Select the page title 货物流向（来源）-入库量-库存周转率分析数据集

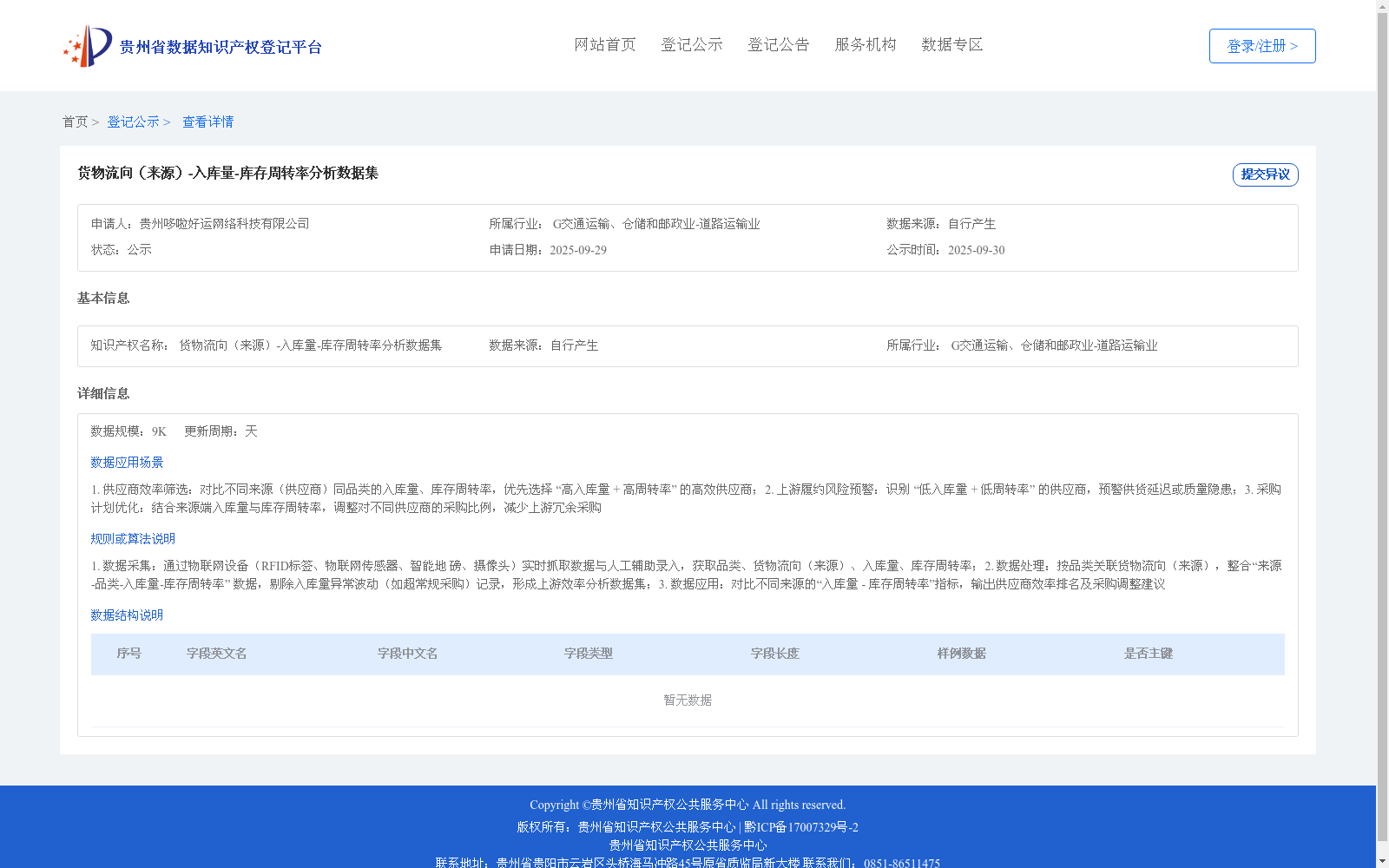click(x=227, y=173)
